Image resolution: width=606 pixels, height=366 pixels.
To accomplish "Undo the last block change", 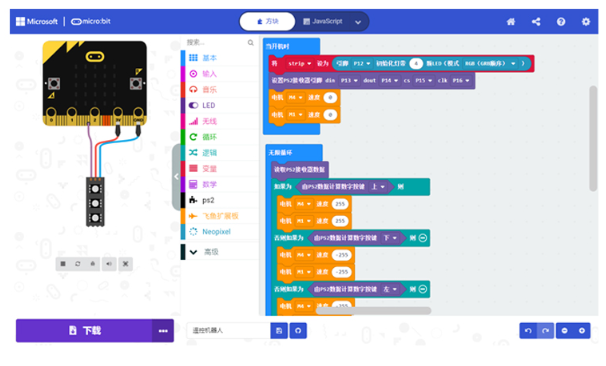I will pos(528,330).
